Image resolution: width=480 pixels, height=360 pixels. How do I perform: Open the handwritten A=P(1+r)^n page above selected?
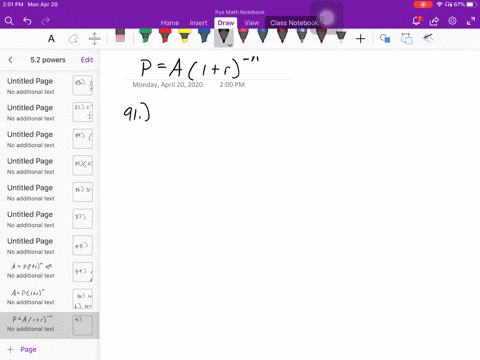[50, 299]
